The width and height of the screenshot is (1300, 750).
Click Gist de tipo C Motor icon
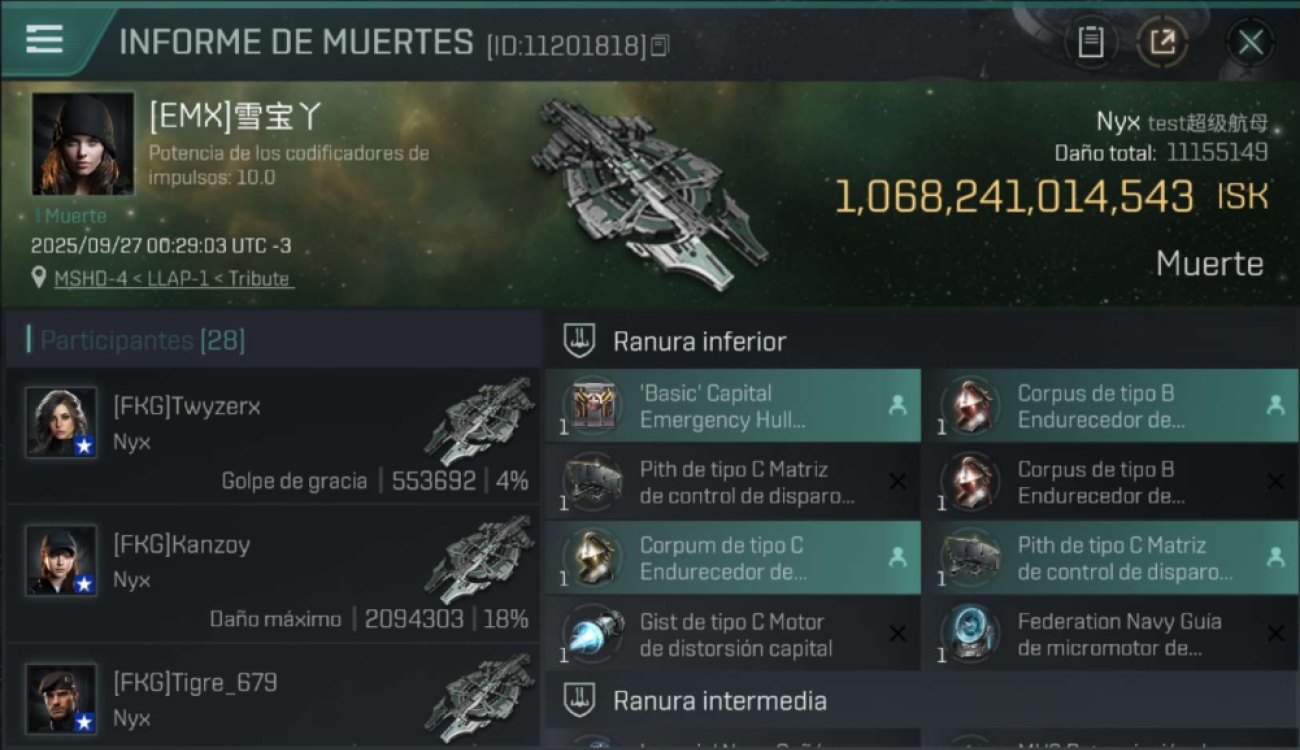click(591, 634)
